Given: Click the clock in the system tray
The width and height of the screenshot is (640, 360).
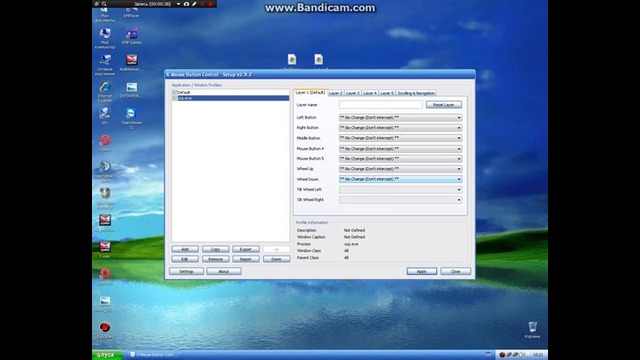Looking at the screenshot, I should (x=538, y=355).
